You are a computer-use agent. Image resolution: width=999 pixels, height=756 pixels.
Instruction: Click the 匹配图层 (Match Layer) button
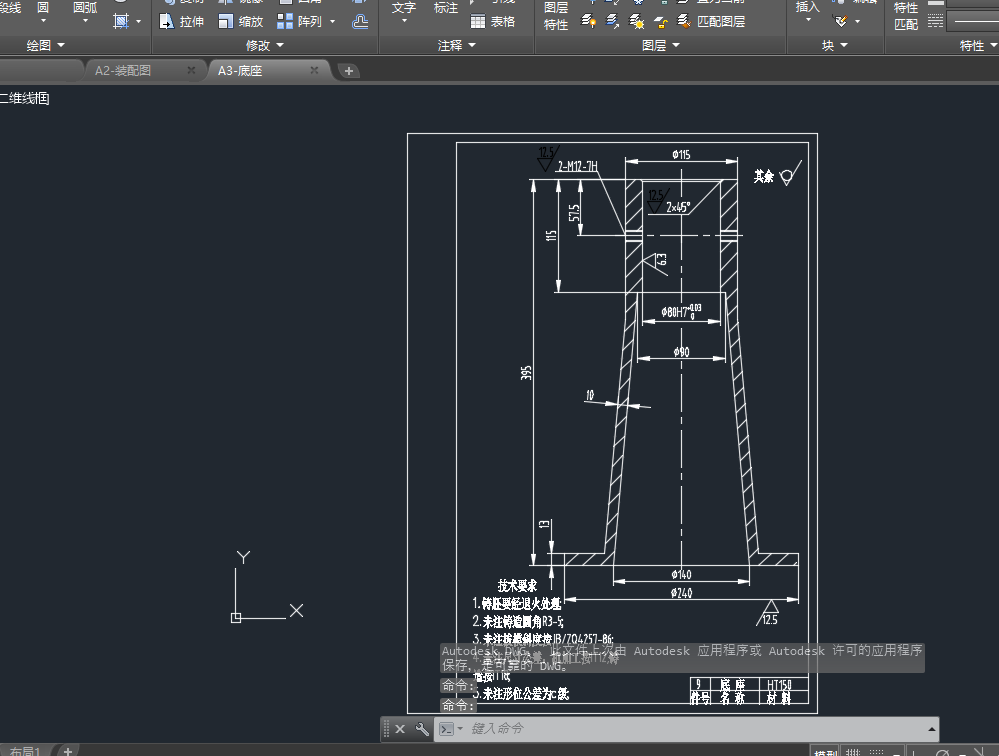(711, 22)
